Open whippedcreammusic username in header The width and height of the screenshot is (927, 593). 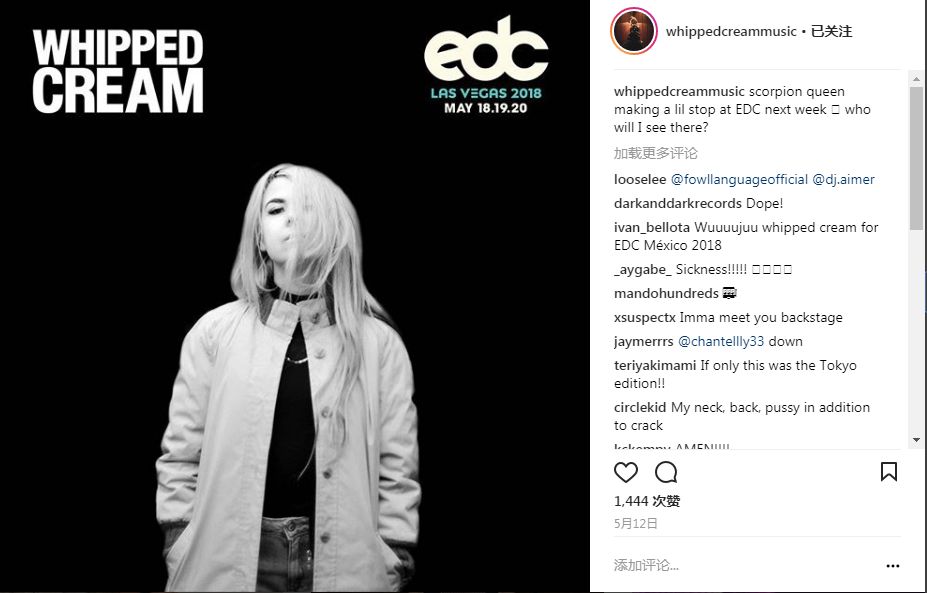pos(731,31)
